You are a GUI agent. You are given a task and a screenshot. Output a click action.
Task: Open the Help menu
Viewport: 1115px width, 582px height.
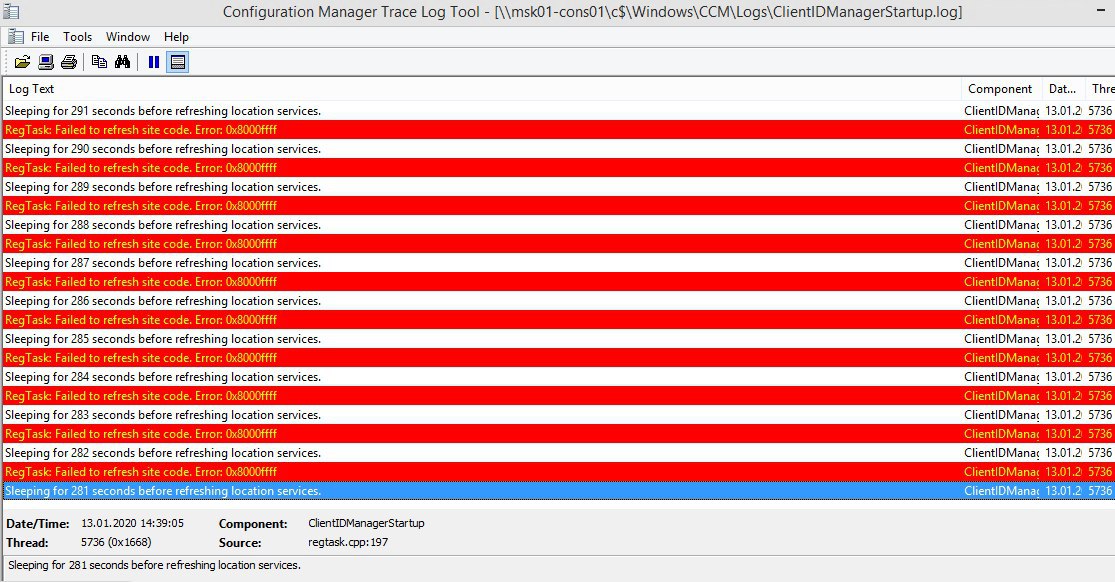click(x=176, y=36)
